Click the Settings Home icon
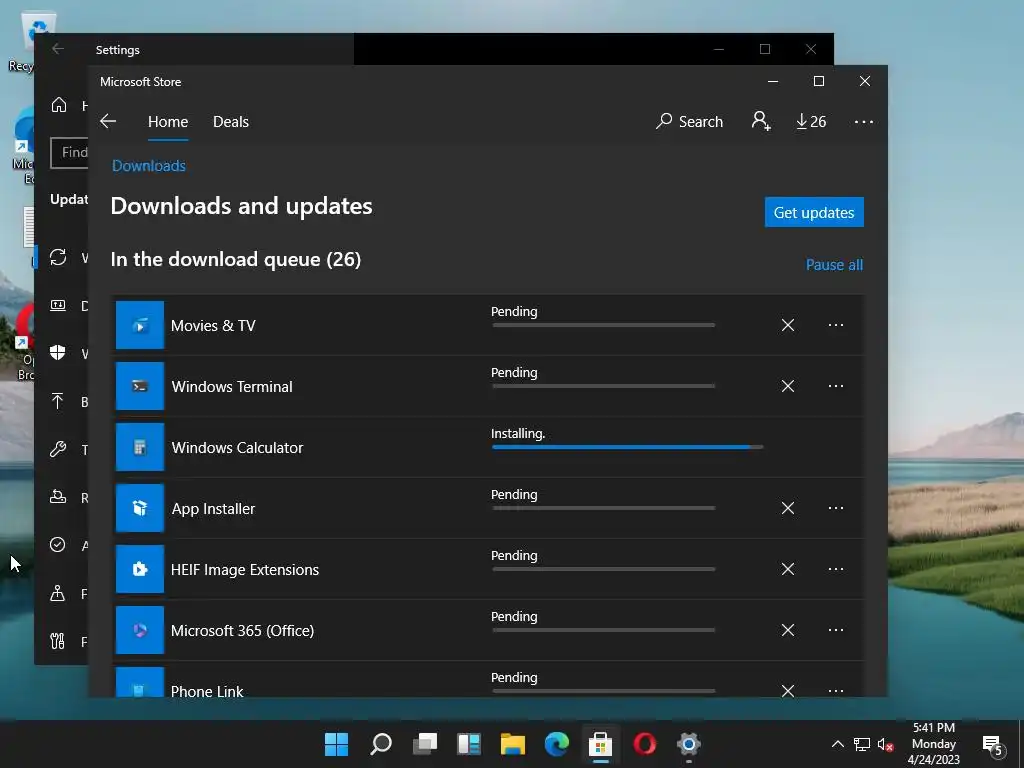The width and height of the screenshot is (1024, 768). [59, 105]
